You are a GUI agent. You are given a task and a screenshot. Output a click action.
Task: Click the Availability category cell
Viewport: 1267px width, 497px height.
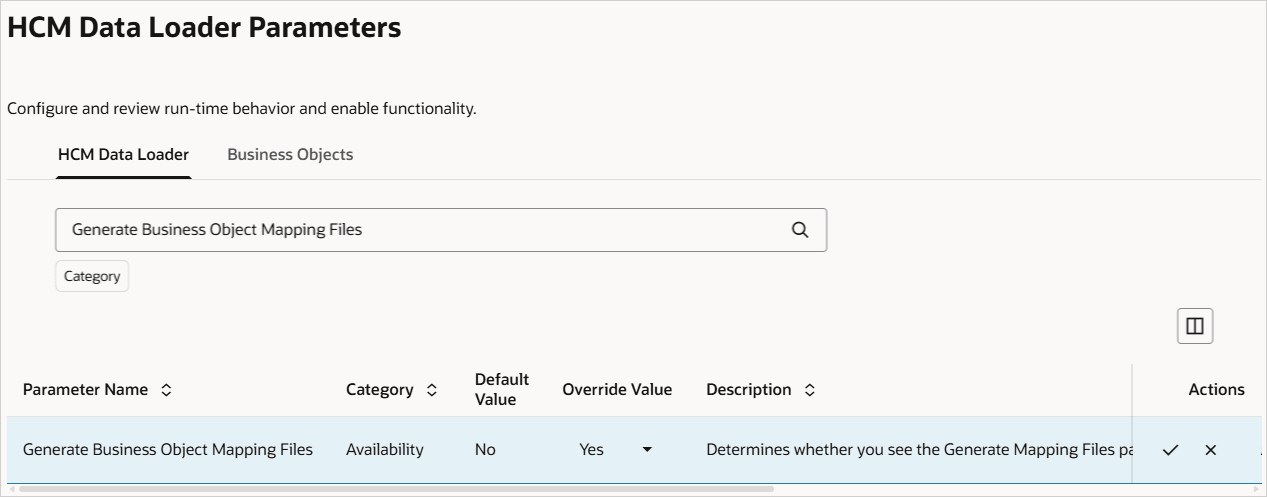click(385, 450)
